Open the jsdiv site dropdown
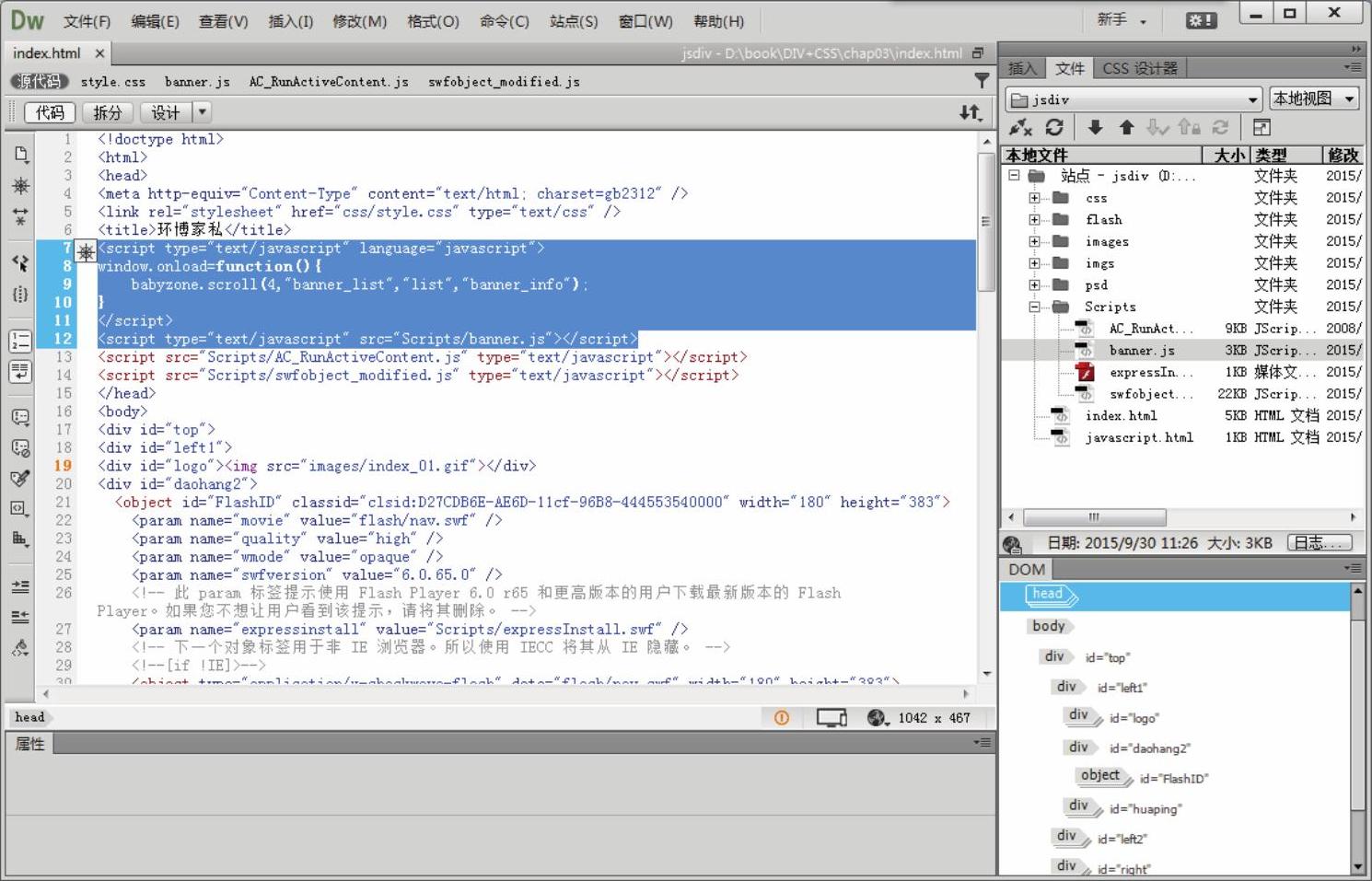The image size is (1372, 881). tap(1134, 99)
